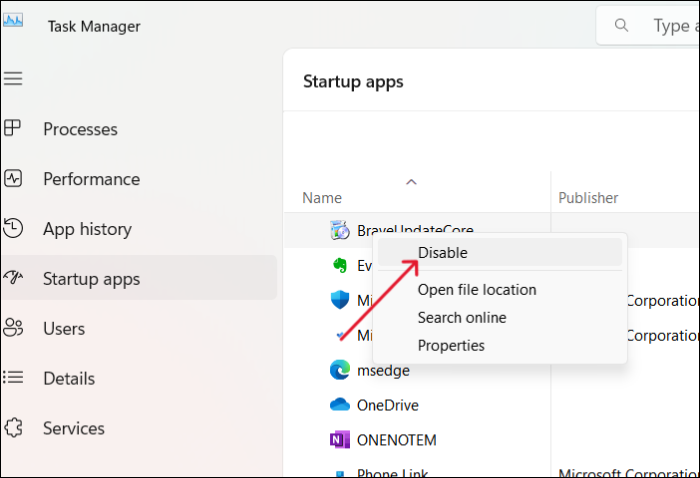Open the Performance graph icon
This screenshot has height=478, width=700.
(x=13, y=179)
